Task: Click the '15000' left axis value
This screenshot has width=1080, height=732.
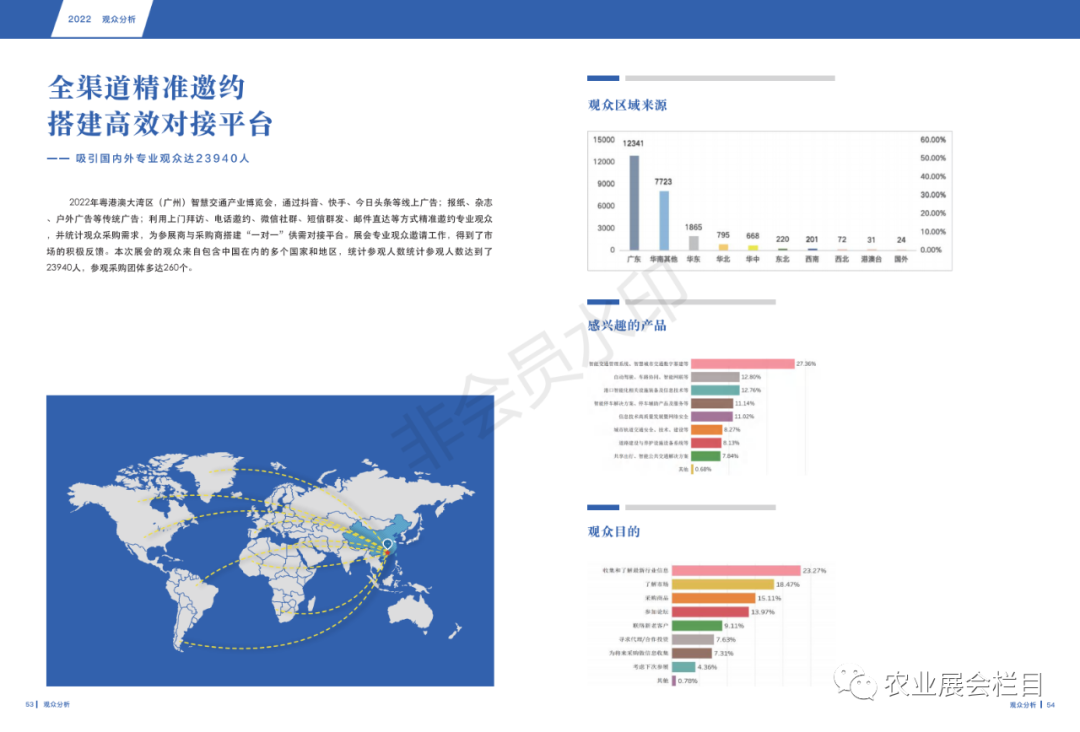Action: tap(603, 140)
